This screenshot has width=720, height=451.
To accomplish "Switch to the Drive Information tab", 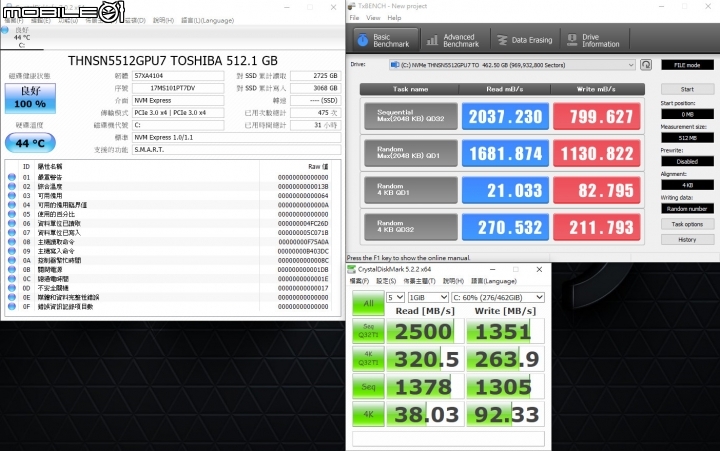I will click(594, 40).
